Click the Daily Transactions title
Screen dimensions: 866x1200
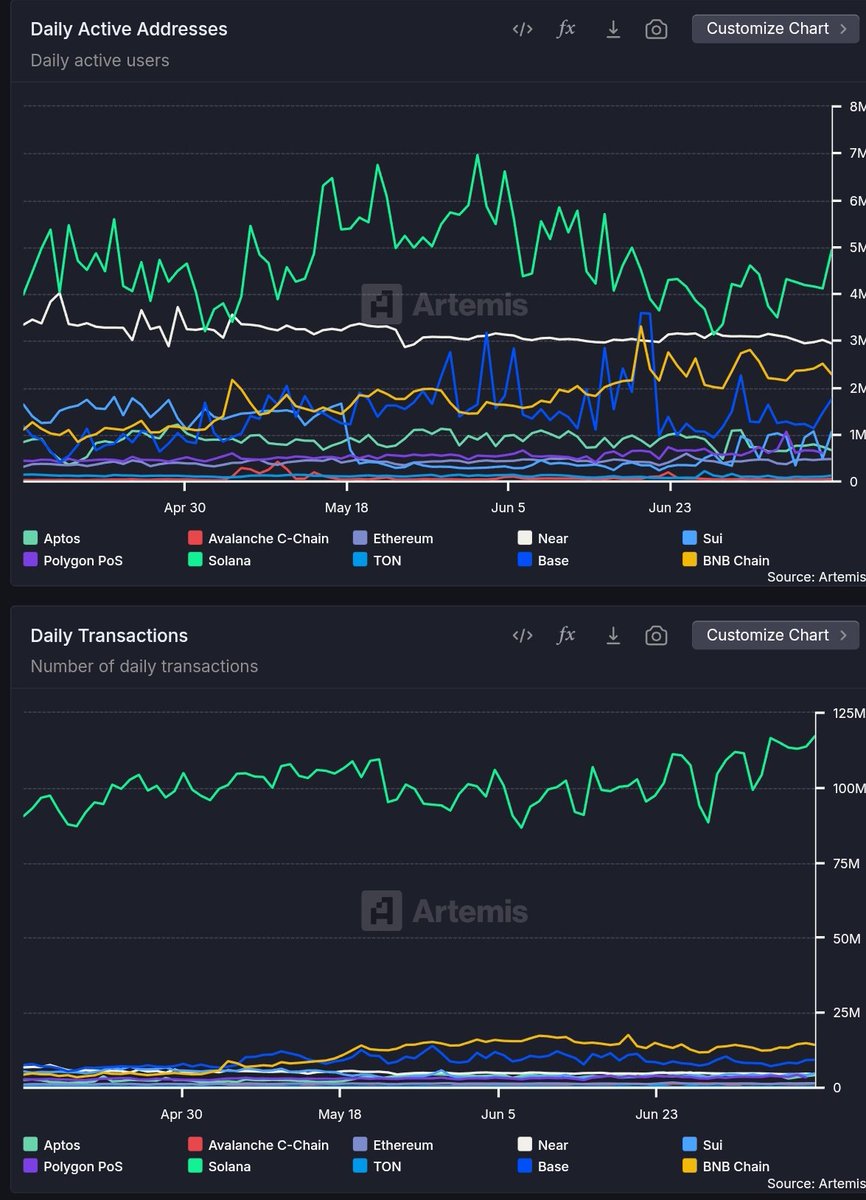click(x=109, y=635)
